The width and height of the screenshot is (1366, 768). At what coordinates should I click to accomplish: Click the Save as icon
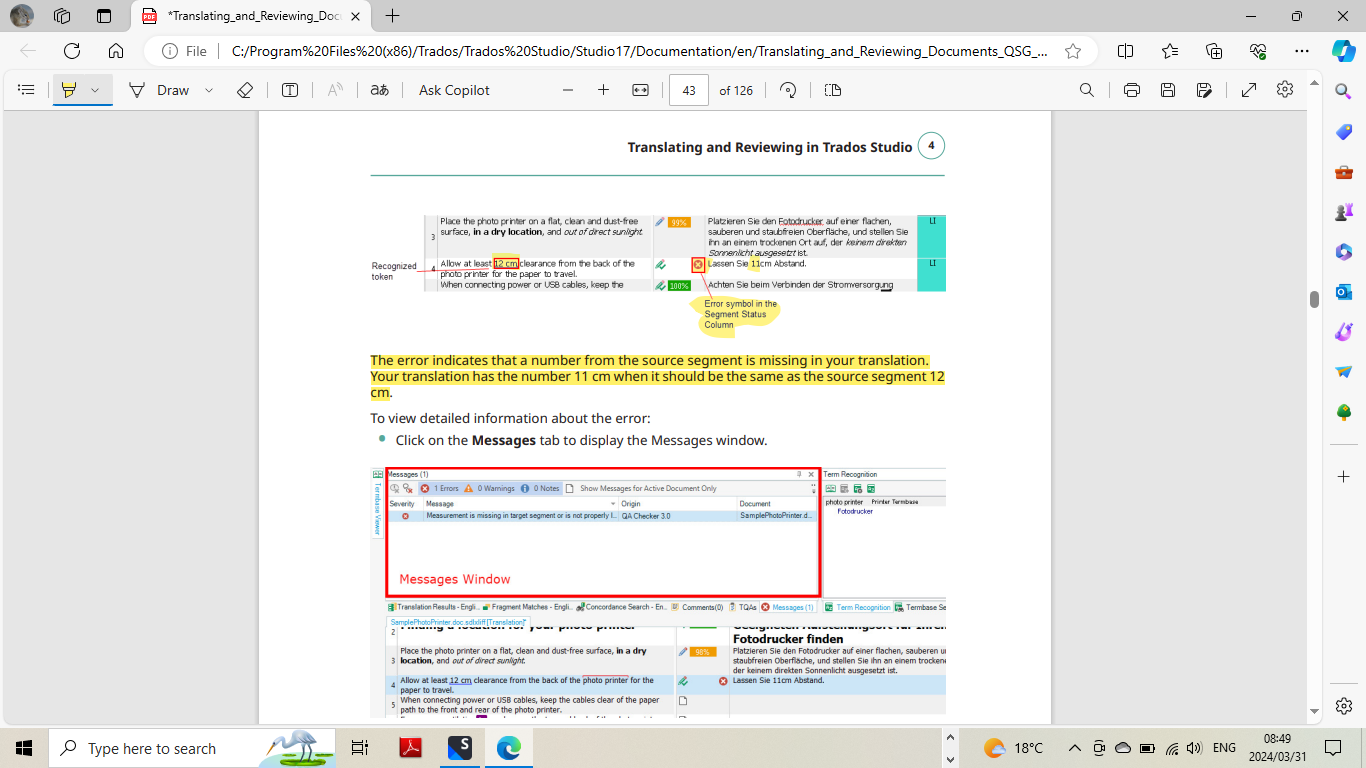click(1204, 90)
